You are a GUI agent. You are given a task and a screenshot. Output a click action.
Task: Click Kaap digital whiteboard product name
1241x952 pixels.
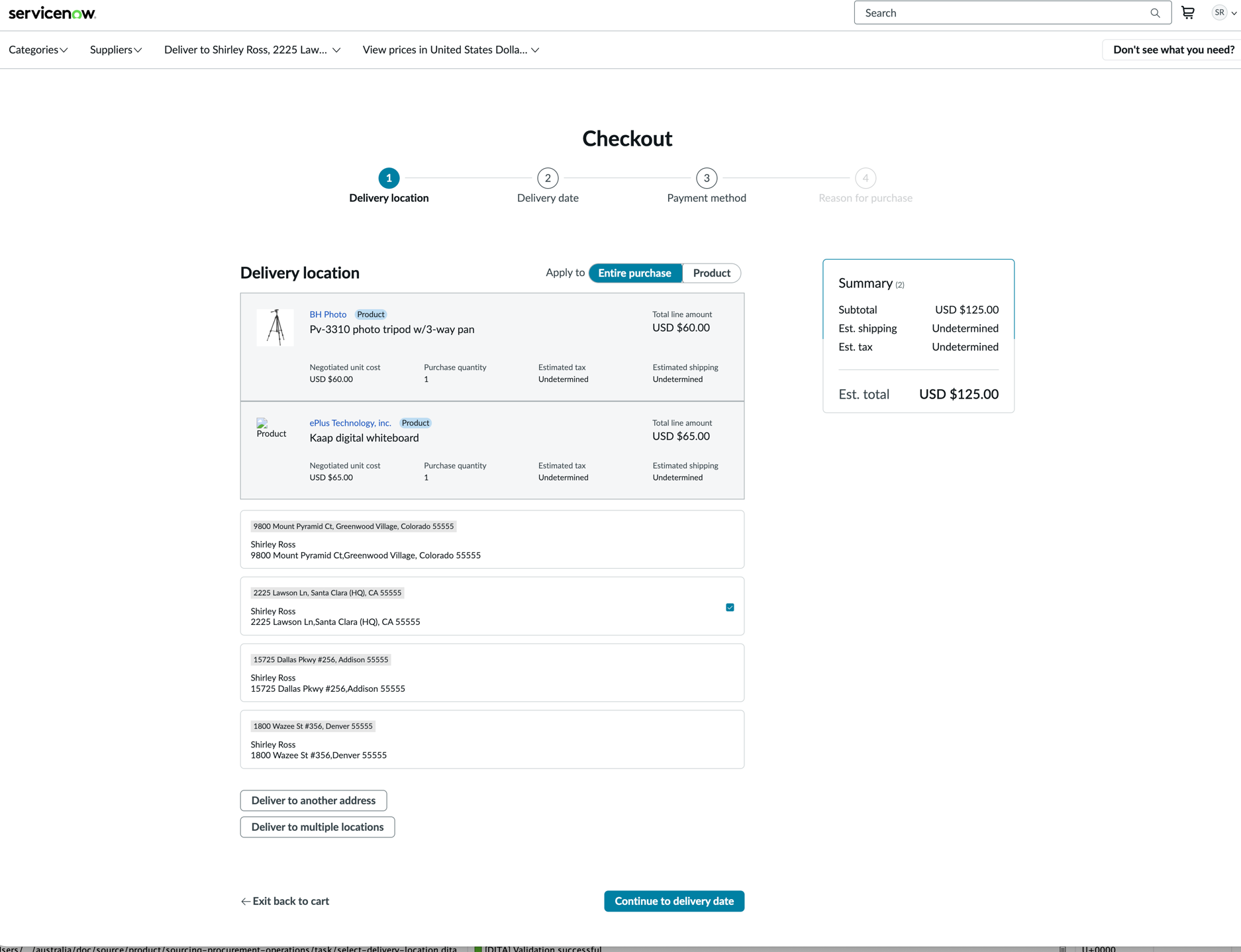coord(364,438)
